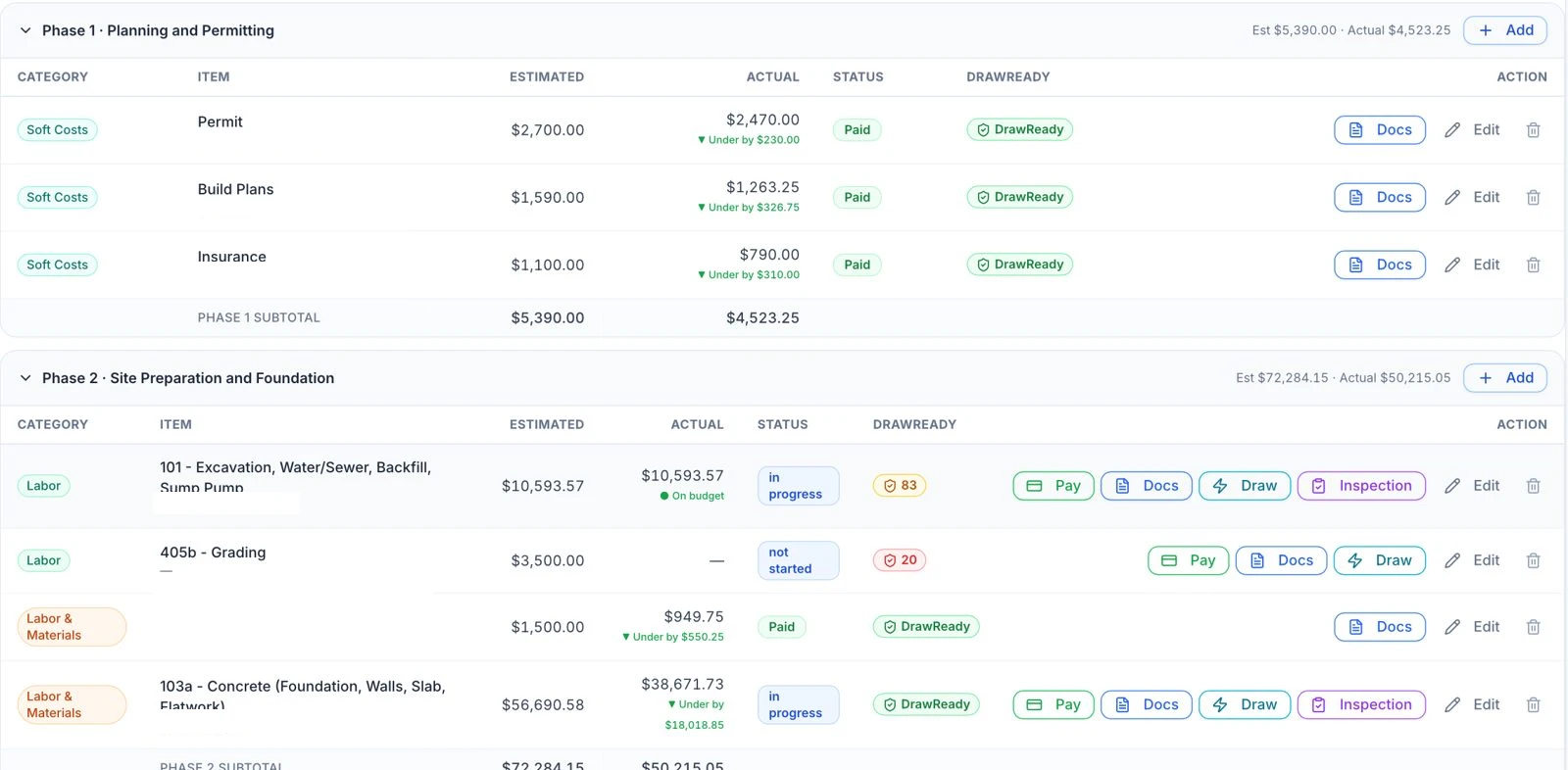Viewport: 1568px width, 770px height.
Task: Edit the Build Plans line item
Action: (1472, 197)
